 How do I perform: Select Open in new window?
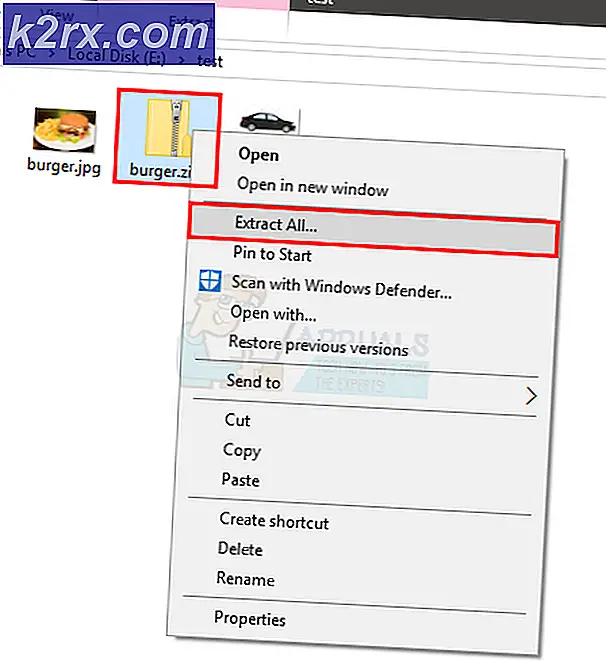coord(313,187)
